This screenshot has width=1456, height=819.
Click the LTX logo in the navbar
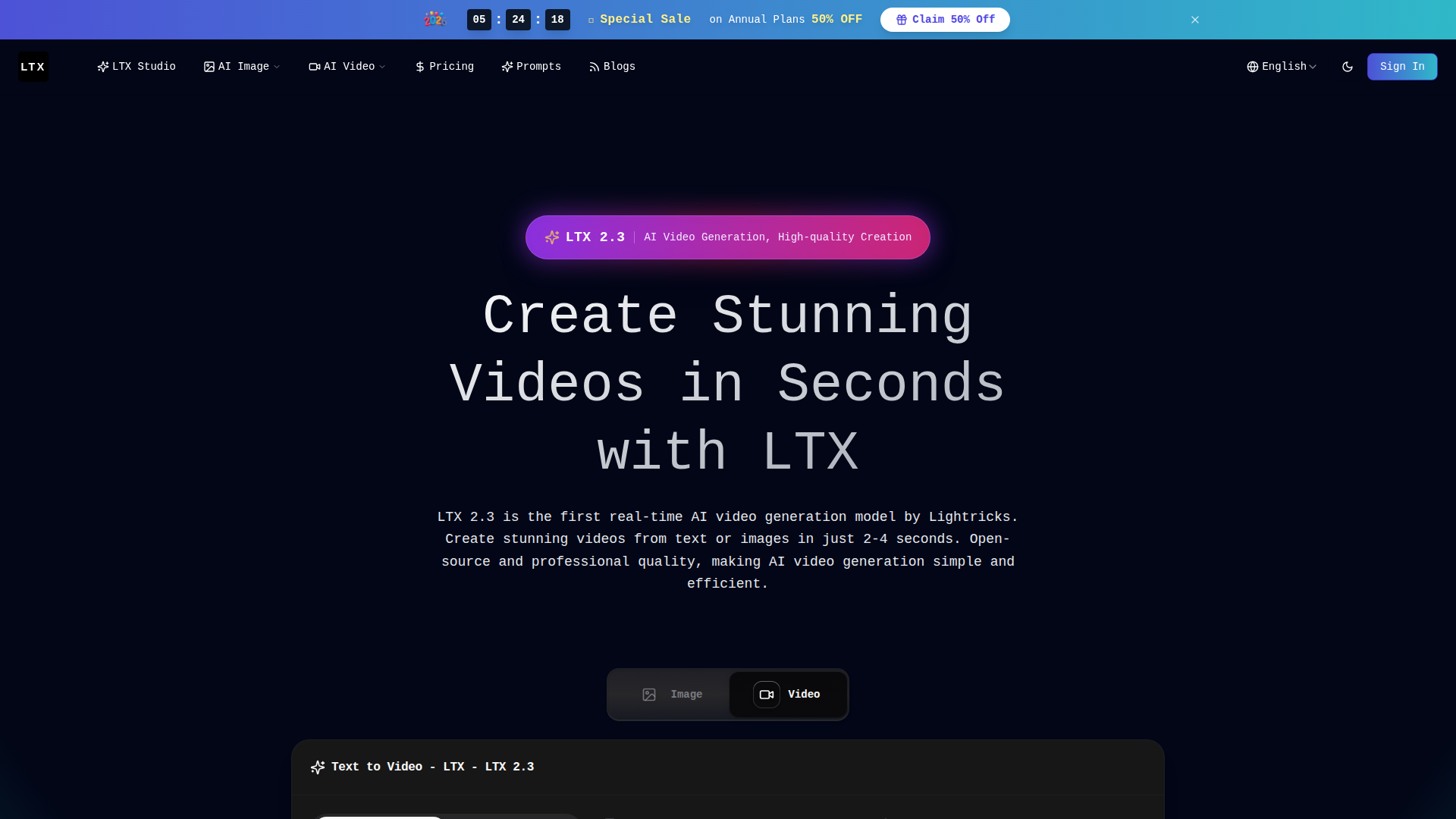point(33,67)
